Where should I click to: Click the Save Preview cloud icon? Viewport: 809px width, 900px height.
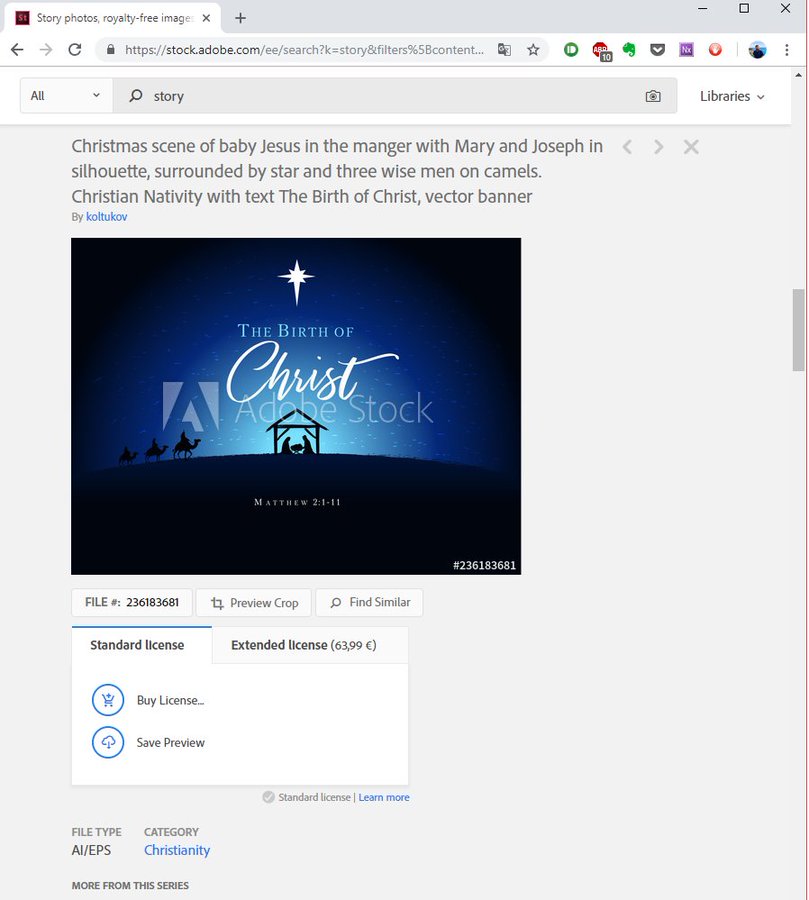point(108,742)
